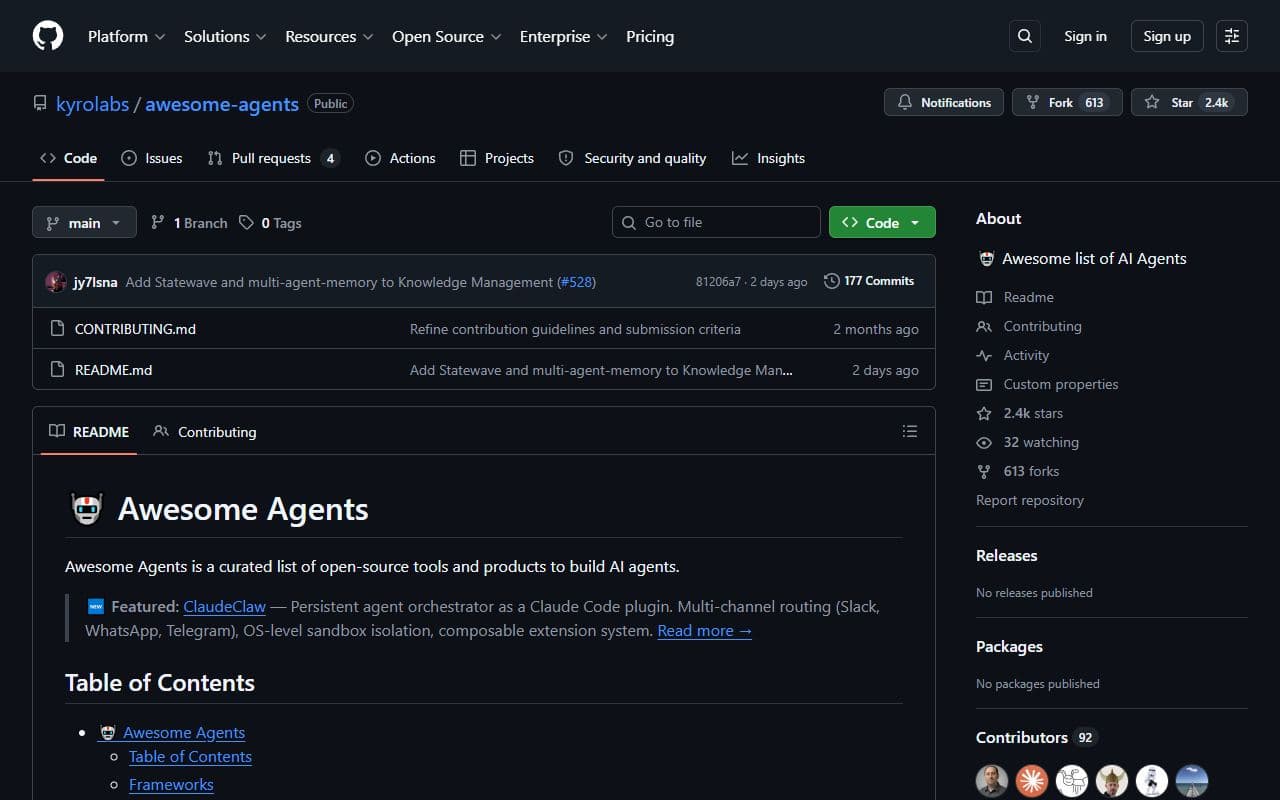
Task: Click the Read more → link
Action: [x=705, y=630]
